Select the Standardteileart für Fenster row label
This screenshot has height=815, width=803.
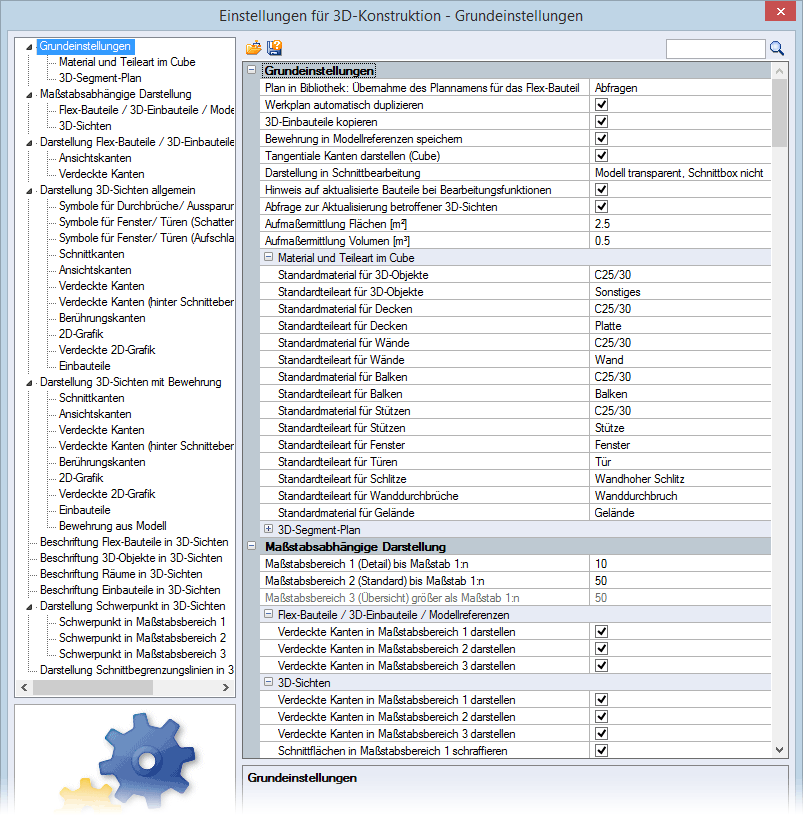click(341, 445)
